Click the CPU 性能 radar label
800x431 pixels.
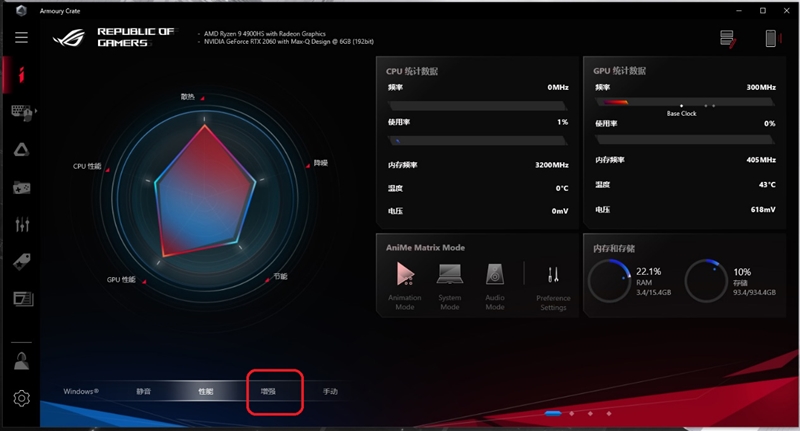click(87, 166)
